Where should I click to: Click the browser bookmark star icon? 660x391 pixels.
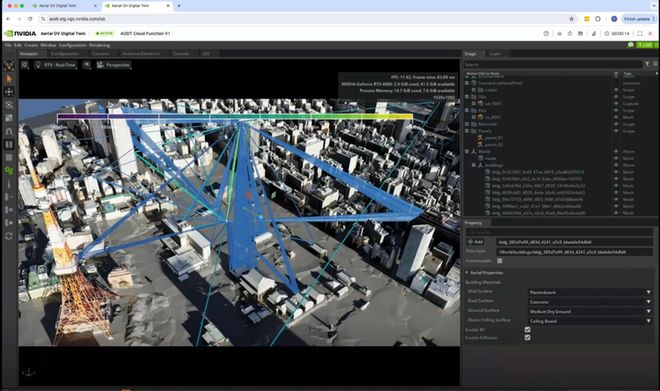[571, 19]
